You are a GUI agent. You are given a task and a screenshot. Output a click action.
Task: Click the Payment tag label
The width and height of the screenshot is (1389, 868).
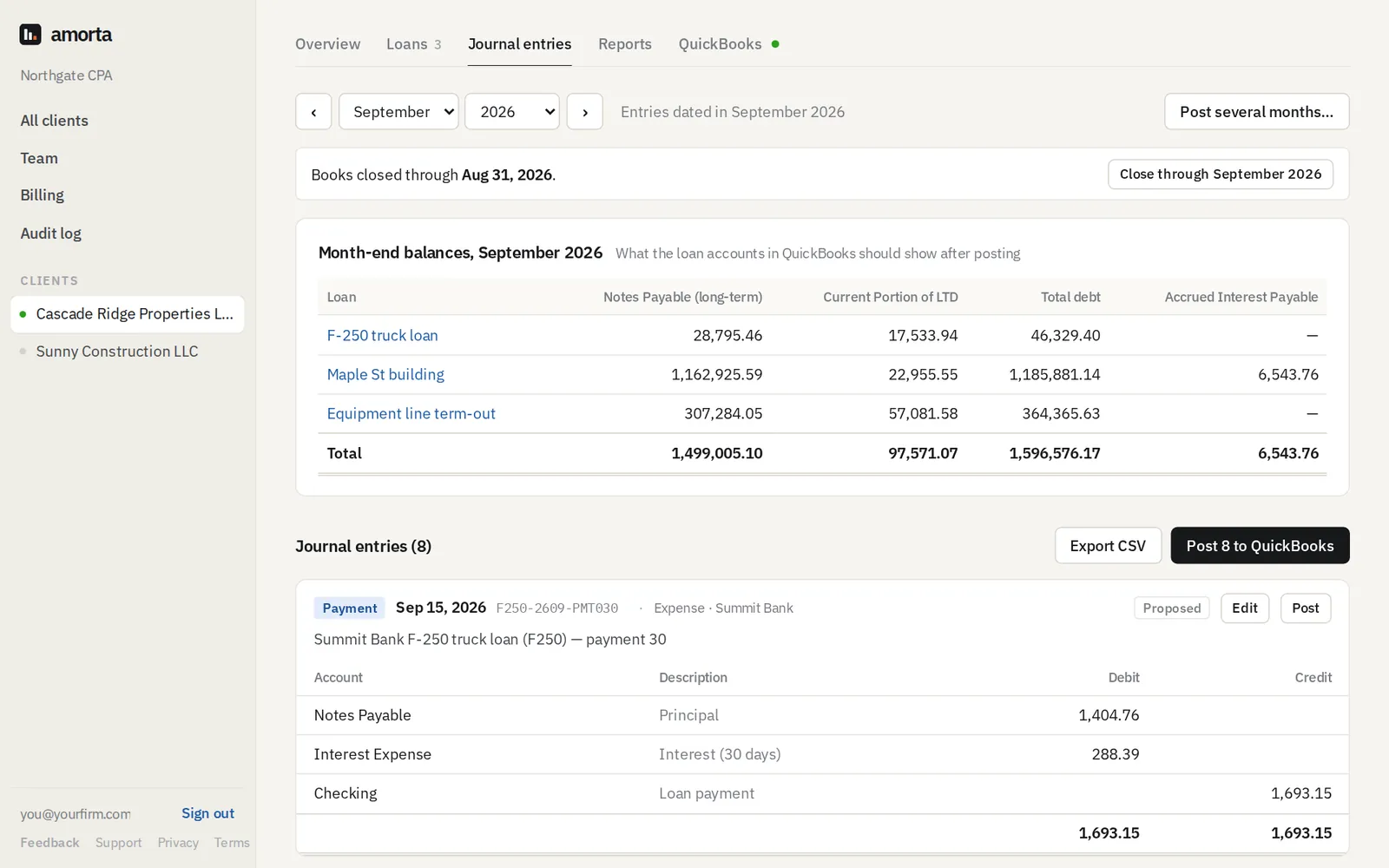point(350,608)
